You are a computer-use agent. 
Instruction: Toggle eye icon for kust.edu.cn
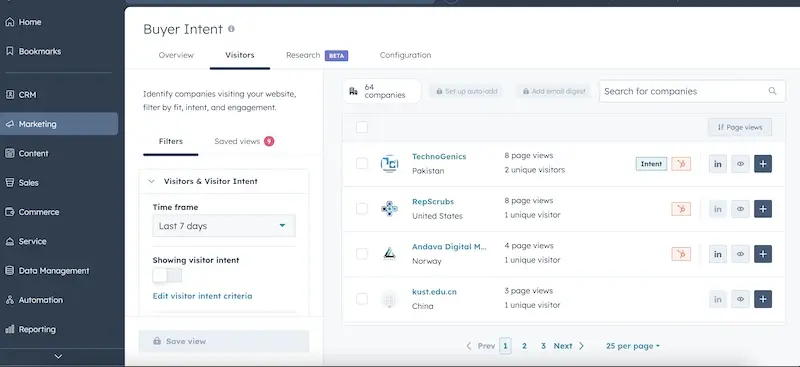coord(740,299)
